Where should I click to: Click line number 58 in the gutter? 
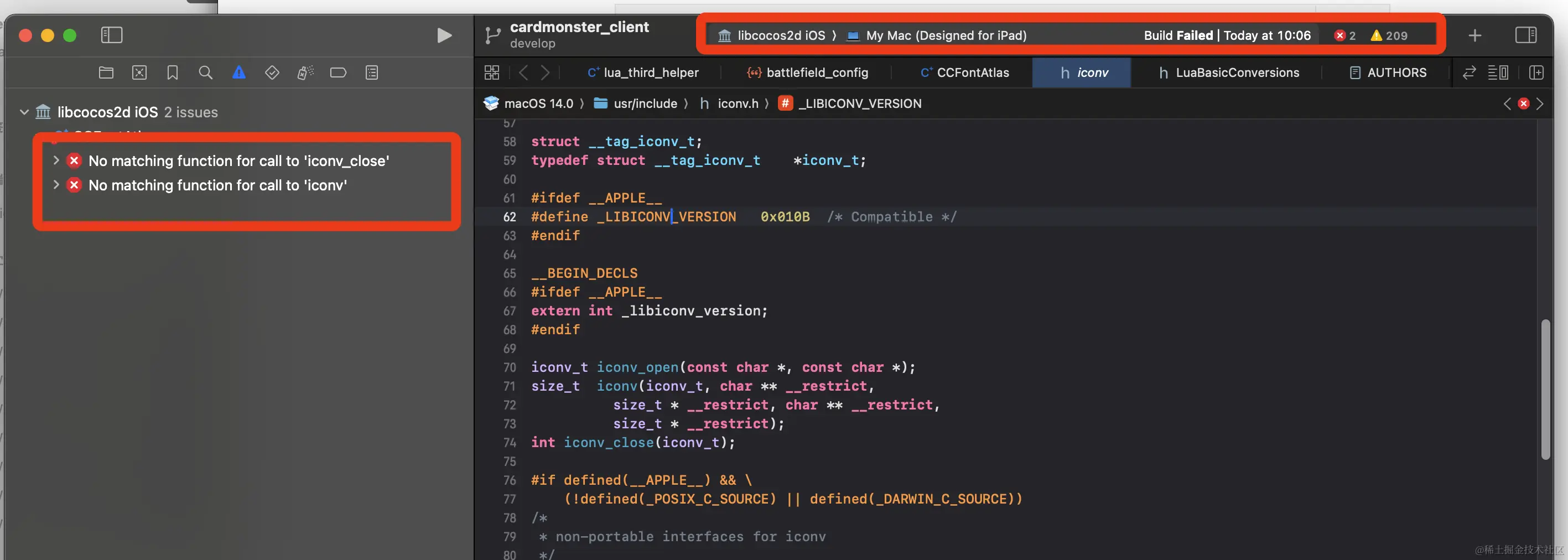coord(510,141)
